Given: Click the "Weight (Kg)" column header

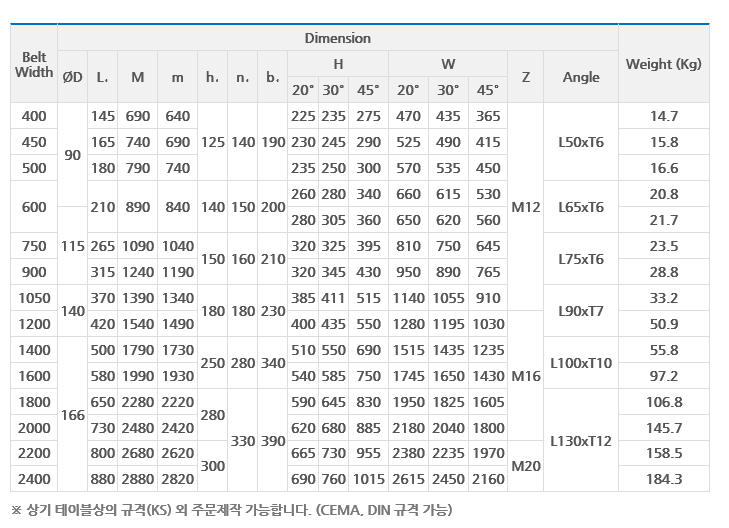Looking at the screenshot, I should click(x=663, y=64).
